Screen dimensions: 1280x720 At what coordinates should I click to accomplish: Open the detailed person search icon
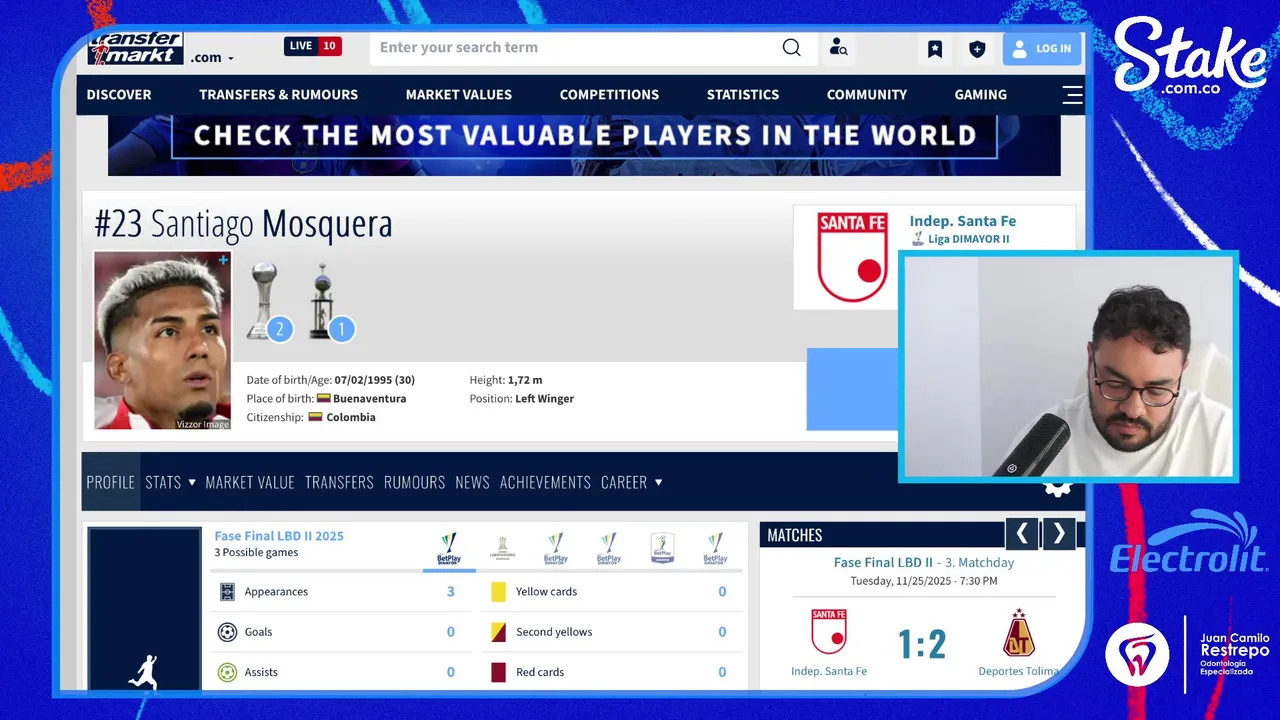pyautogui.click(x=838, y=48)
